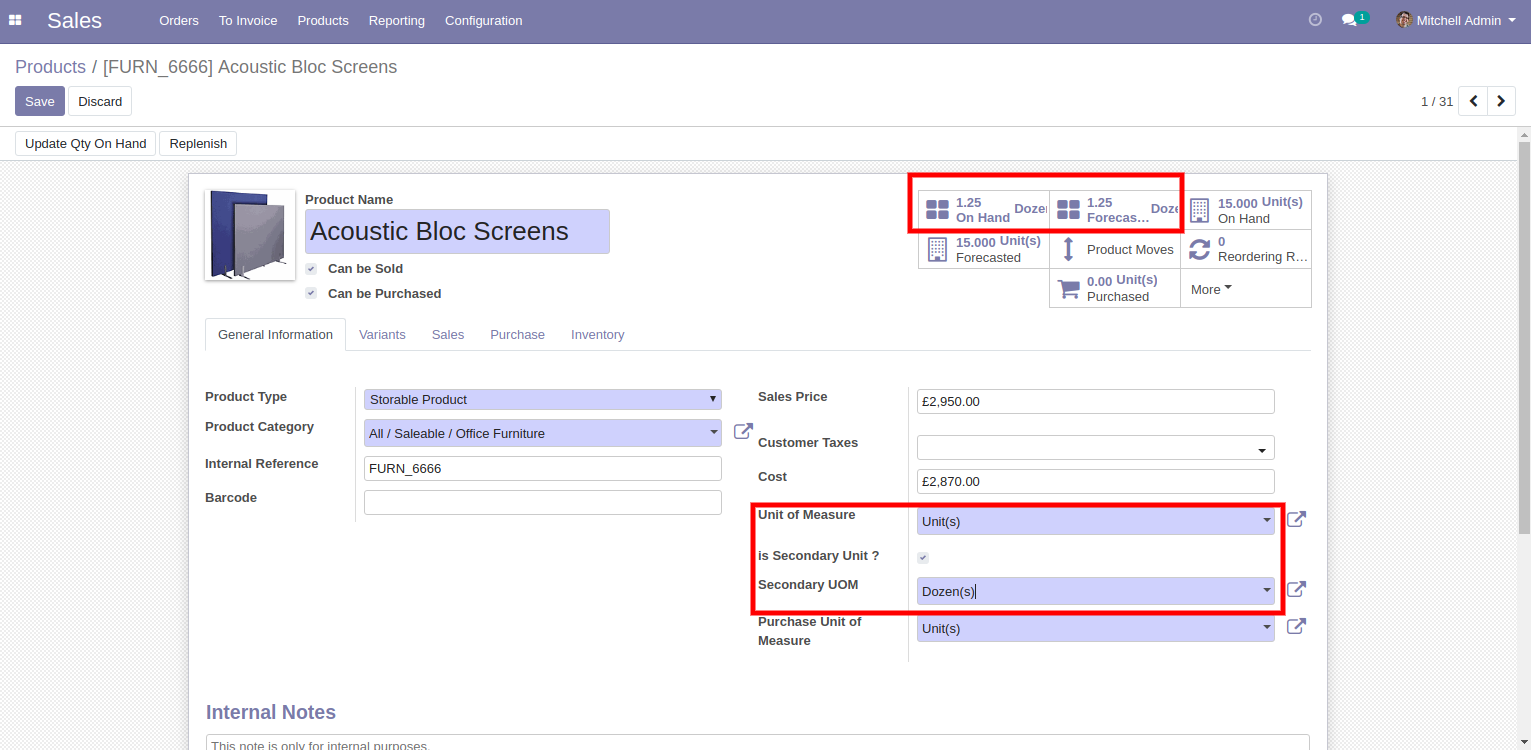Expand the More stat buttons dropdown
The image size is (1531, 750).
point(1211,289)
